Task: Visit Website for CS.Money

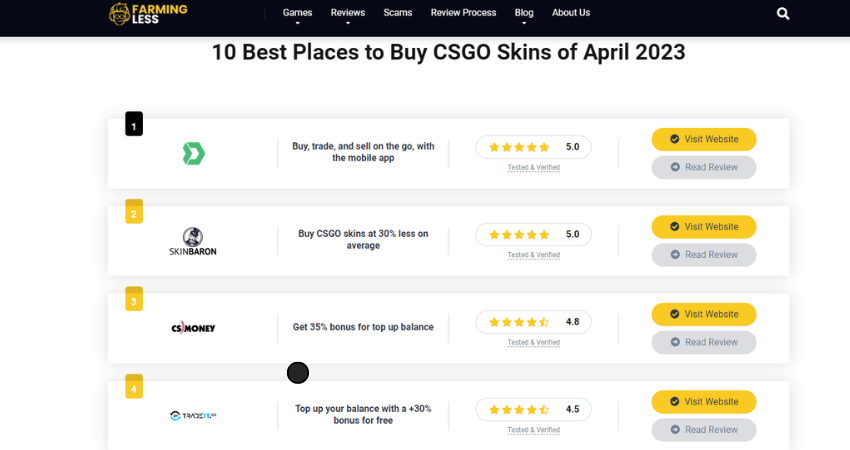Action: pos(704,314)
